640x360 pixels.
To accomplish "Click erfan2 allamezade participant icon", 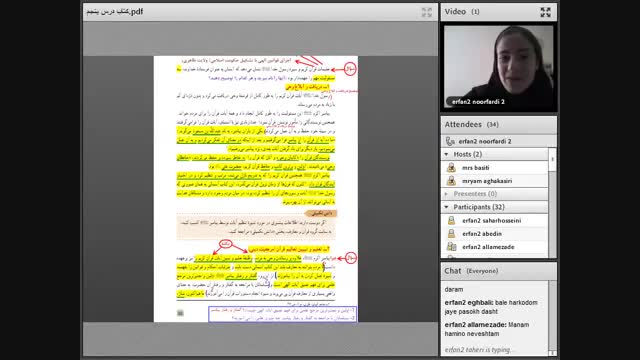I will pyautogui.click(x=451, y=247).
